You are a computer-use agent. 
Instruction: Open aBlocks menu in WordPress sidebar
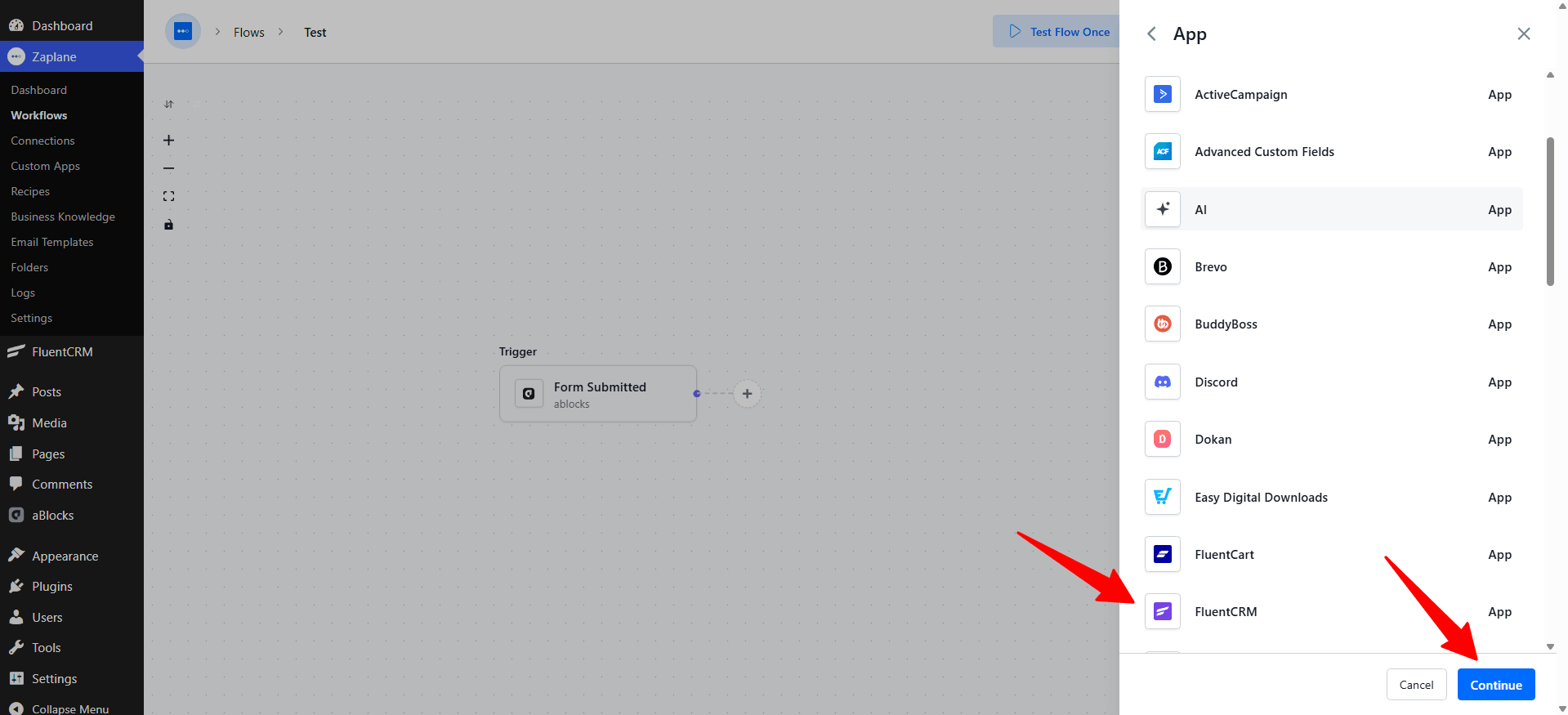pos(72,515)
